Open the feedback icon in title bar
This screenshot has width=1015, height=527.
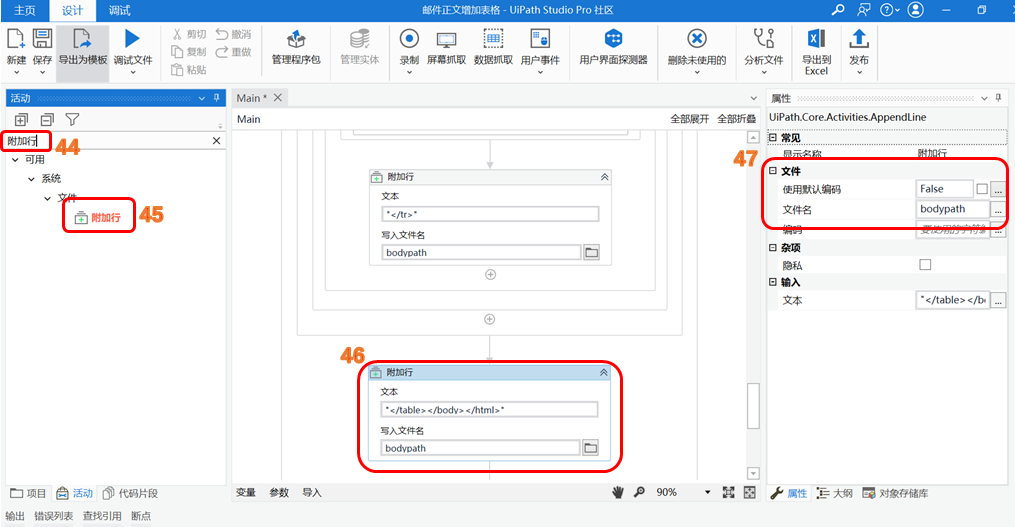click(864, 10)
